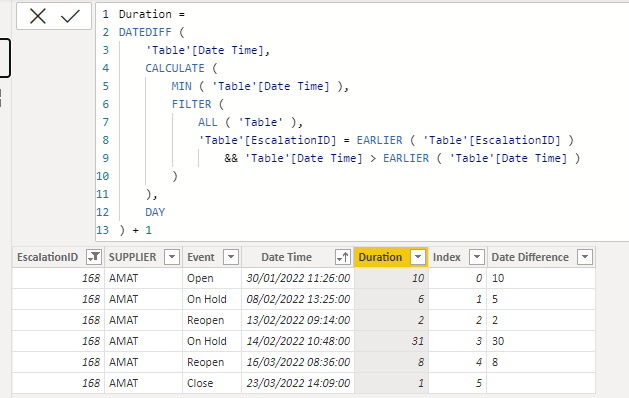Click the DAY keyword on line 12

pos(155,212)
